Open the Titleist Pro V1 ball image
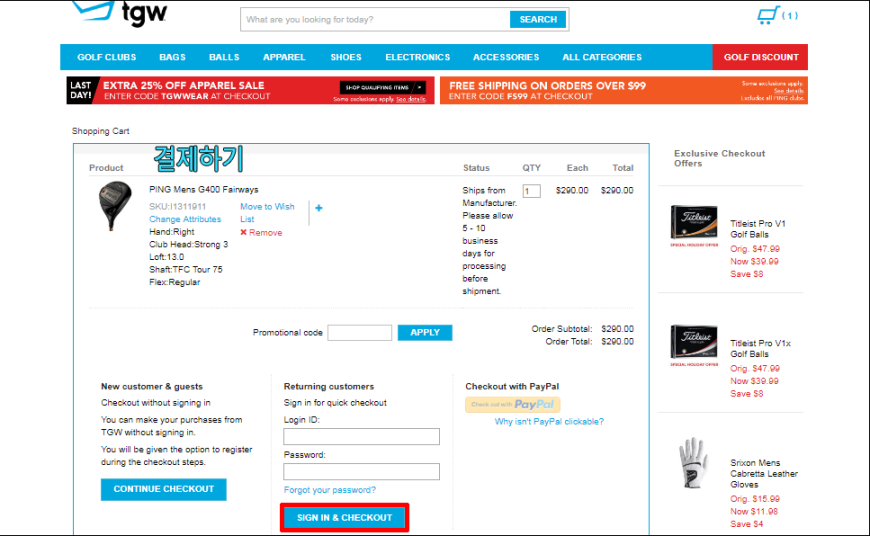The width and height of the screenshot is (870, 536). coord(694,225)
